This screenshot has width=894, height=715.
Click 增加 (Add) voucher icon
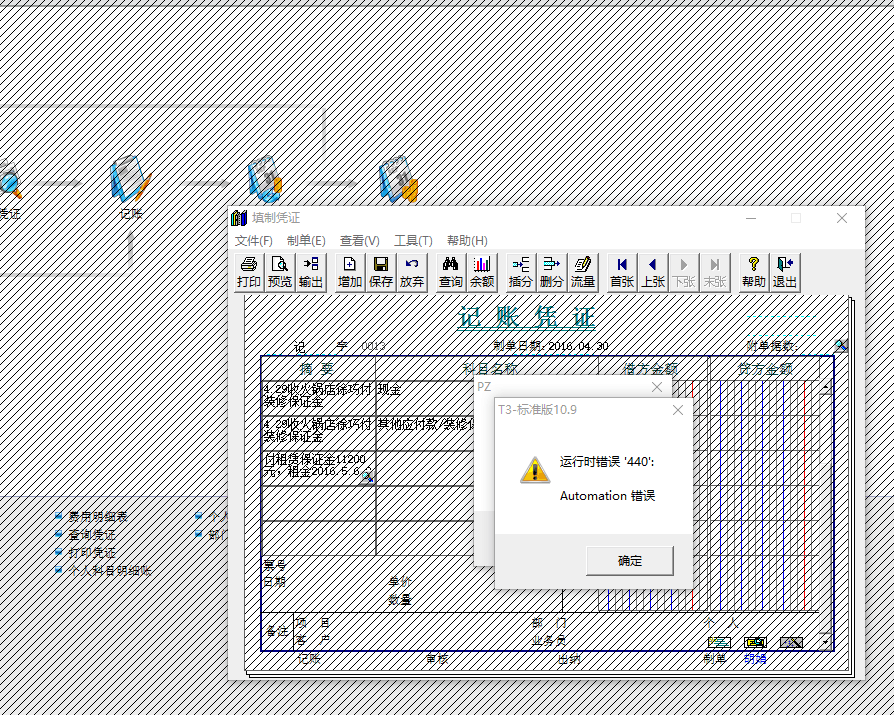(350, 272)
